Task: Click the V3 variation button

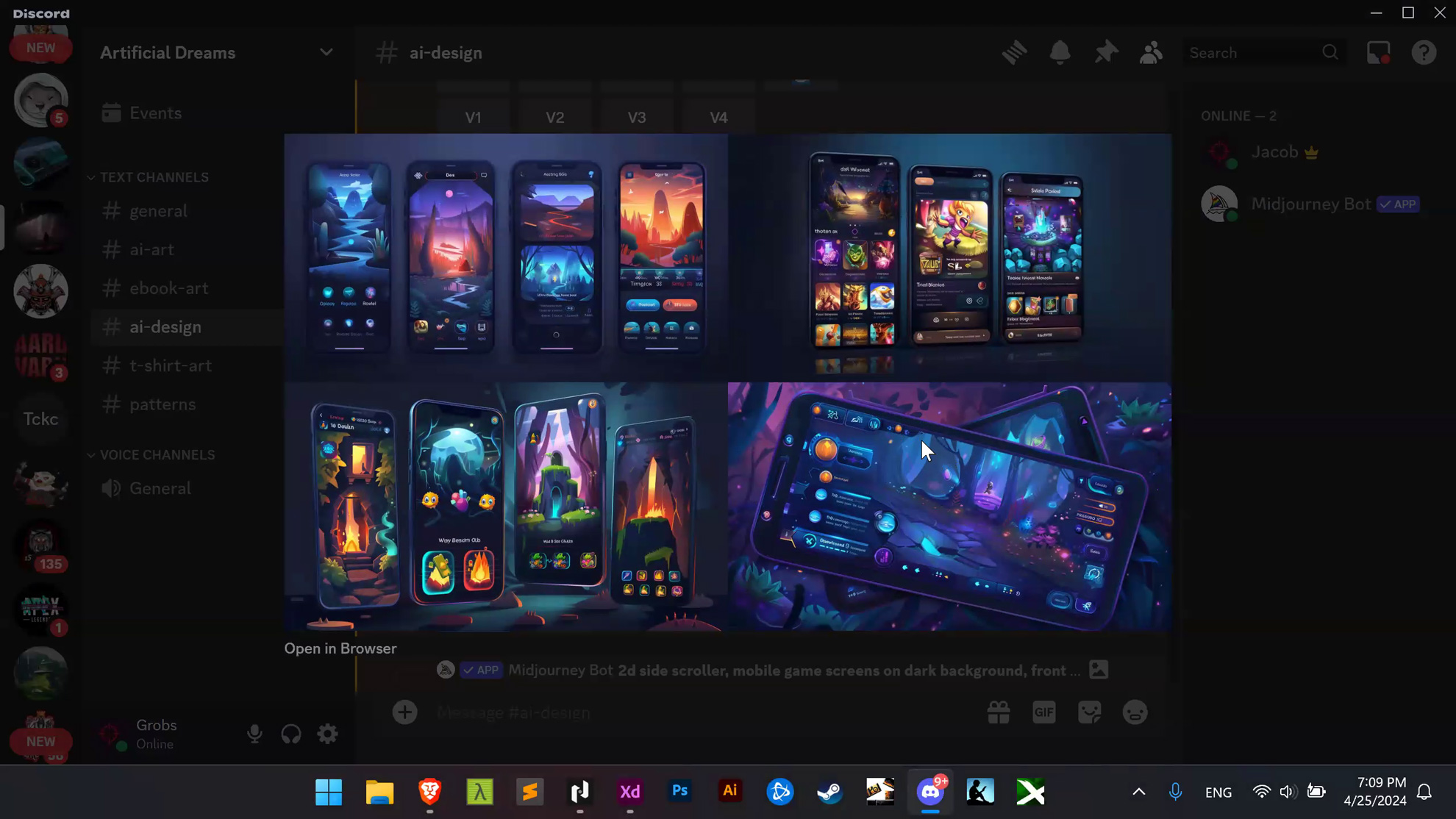Action: pyautogui.click(x=637, y=117)
